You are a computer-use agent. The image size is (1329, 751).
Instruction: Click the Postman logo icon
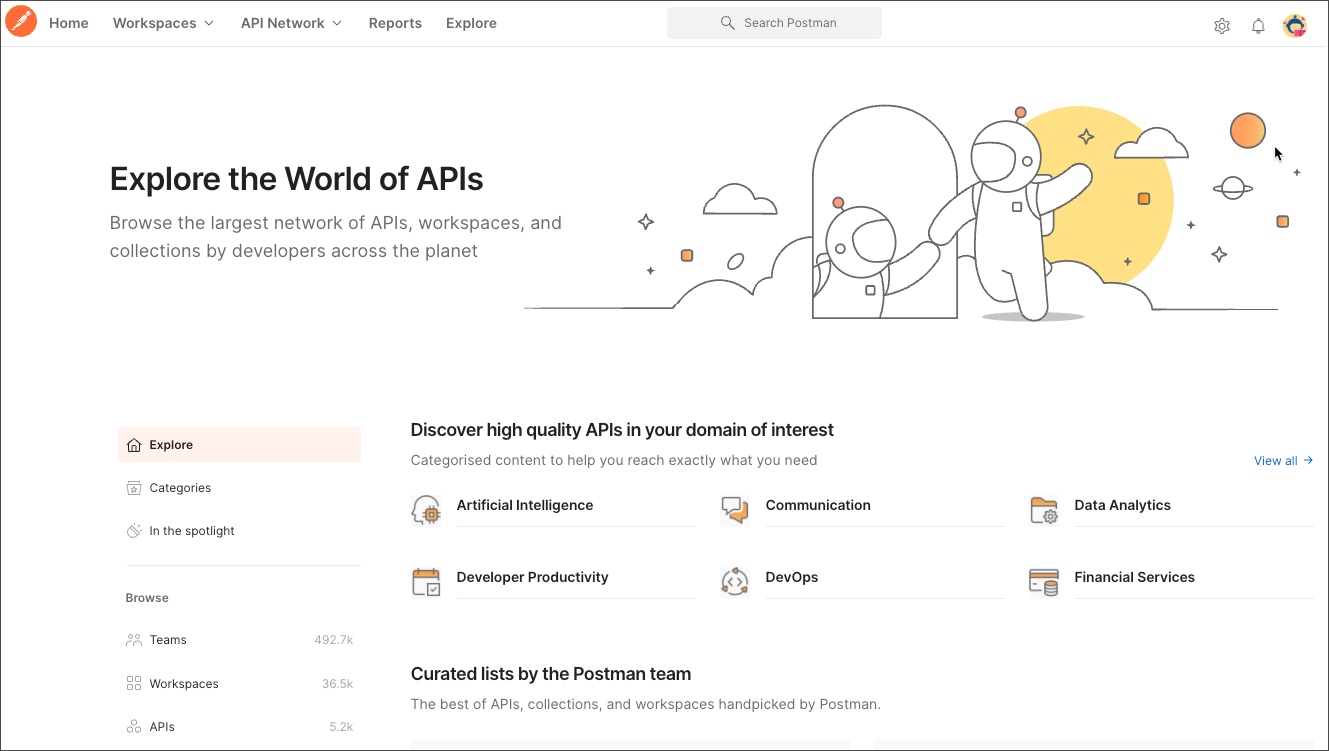(x=21, y=21)
